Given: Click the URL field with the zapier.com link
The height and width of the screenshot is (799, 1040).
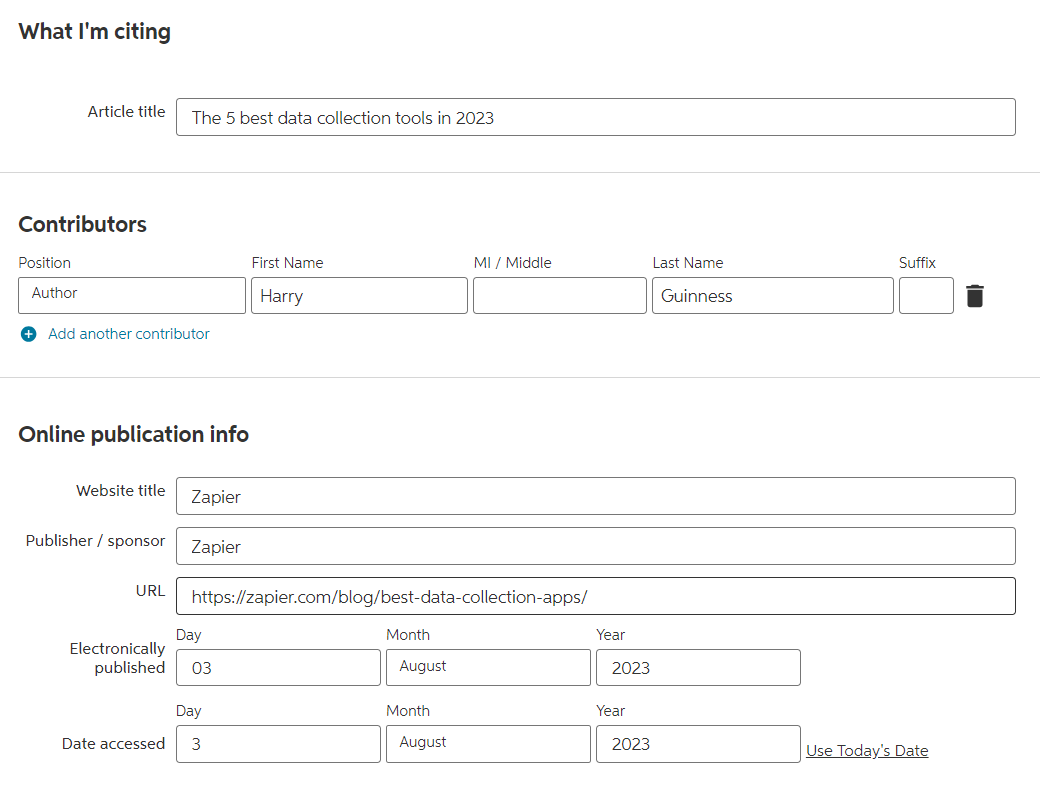Looking at the screenshot, I should pyautogui.click(x=595, y=596).
